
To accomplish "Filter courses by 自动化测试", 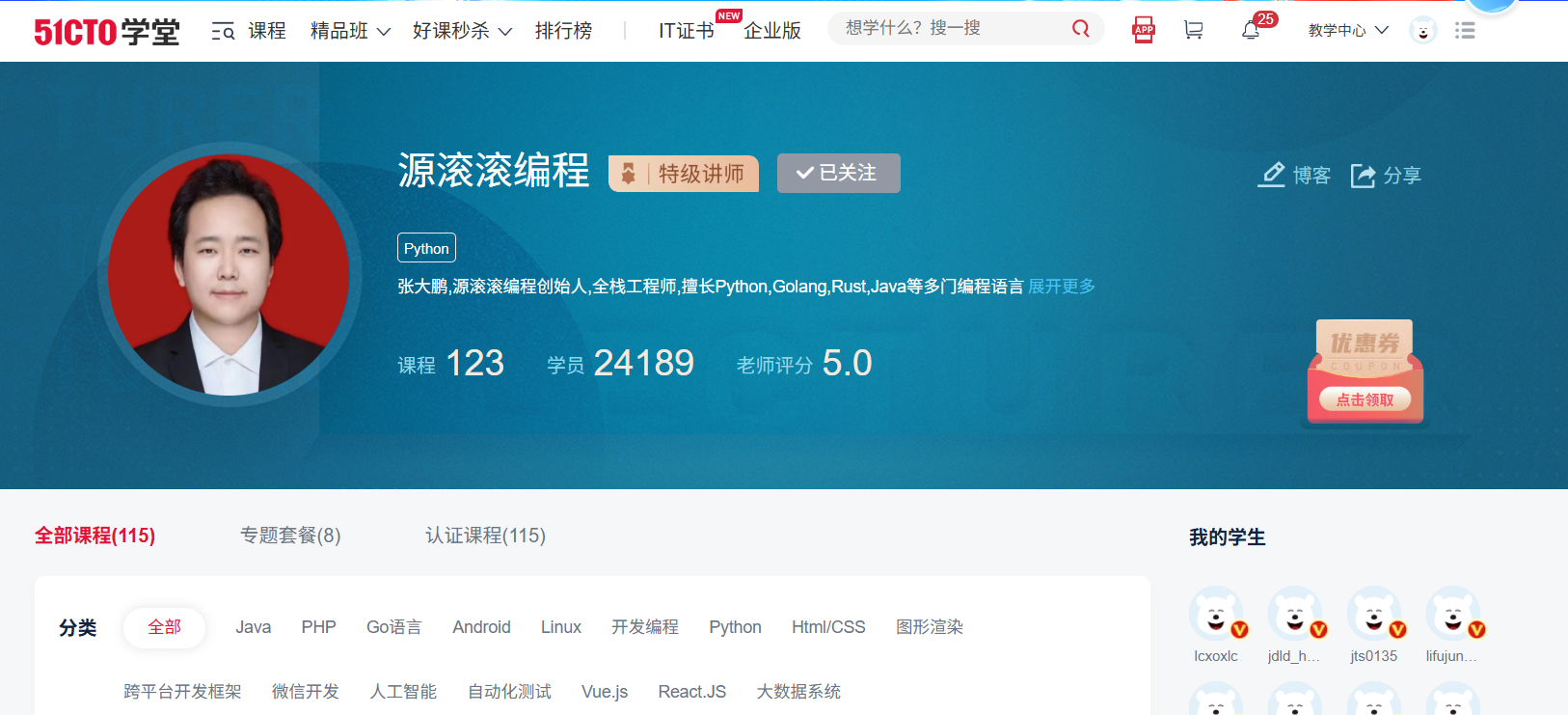I will (509, 692).
